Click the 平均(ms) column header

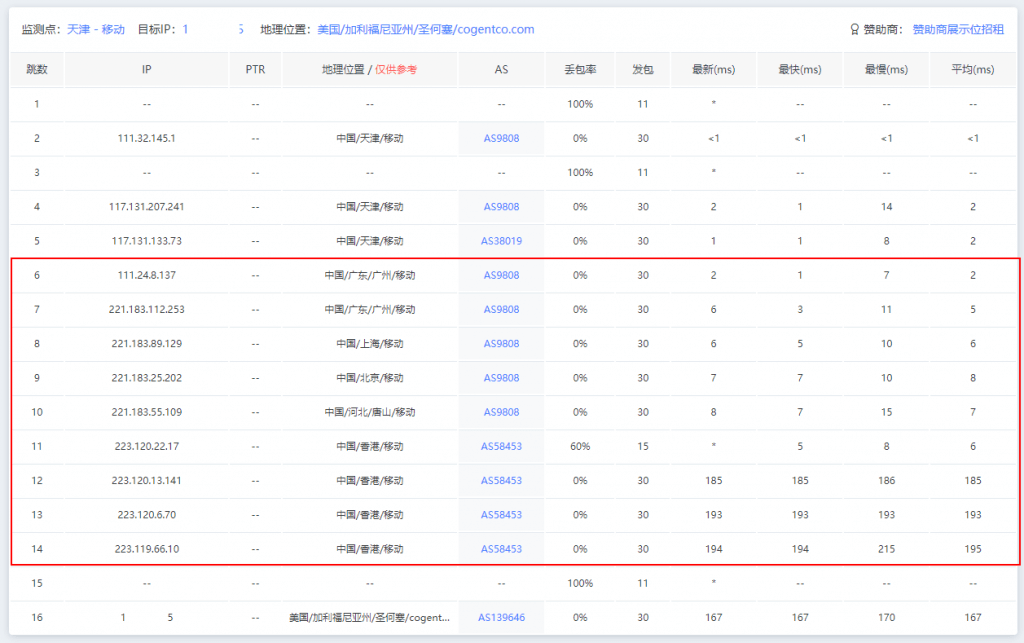point(972,70)
